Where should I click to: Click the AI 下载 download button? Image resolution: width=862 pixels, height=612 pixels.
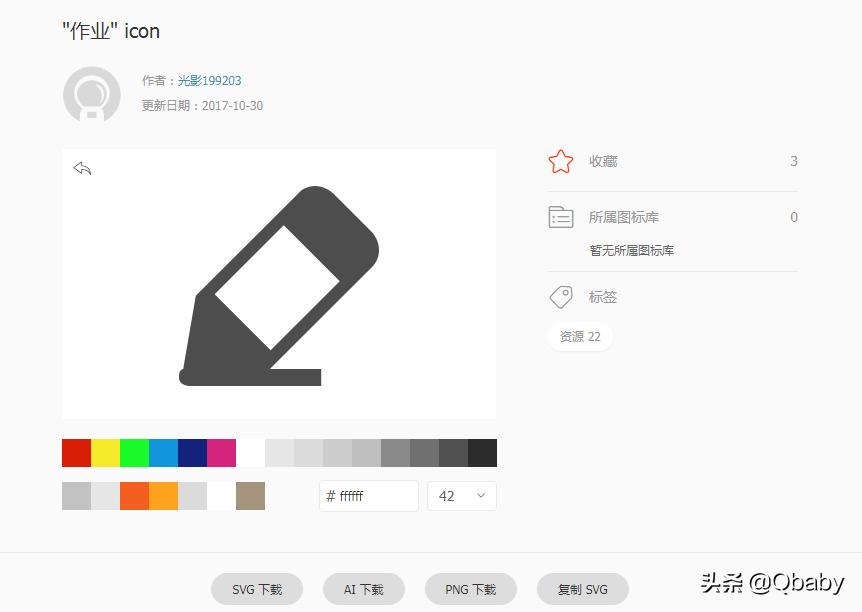tap(363, 589)
